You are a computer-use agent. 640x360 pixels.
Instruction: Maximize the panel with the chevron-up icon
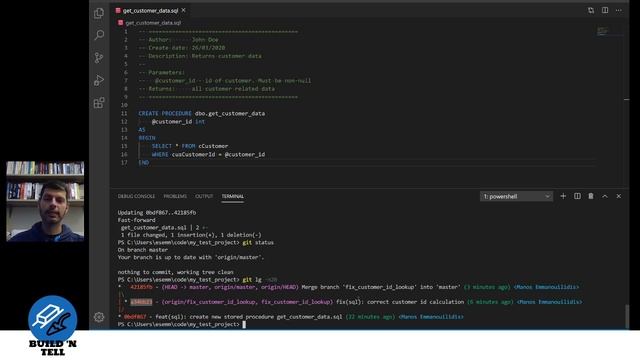tap(605, 196)
